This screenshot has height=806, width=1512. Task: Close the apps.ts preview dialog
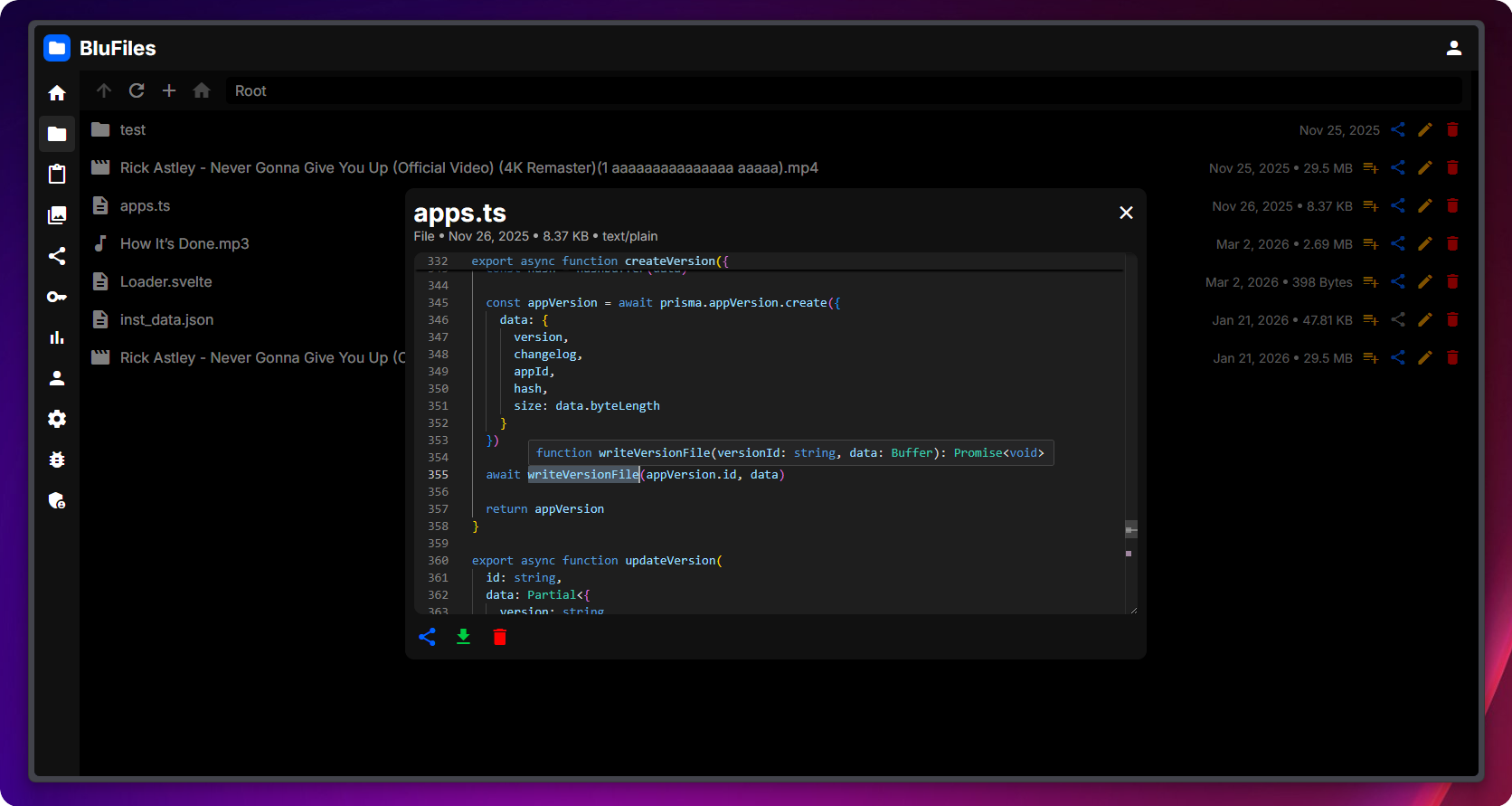point(1126,213)
